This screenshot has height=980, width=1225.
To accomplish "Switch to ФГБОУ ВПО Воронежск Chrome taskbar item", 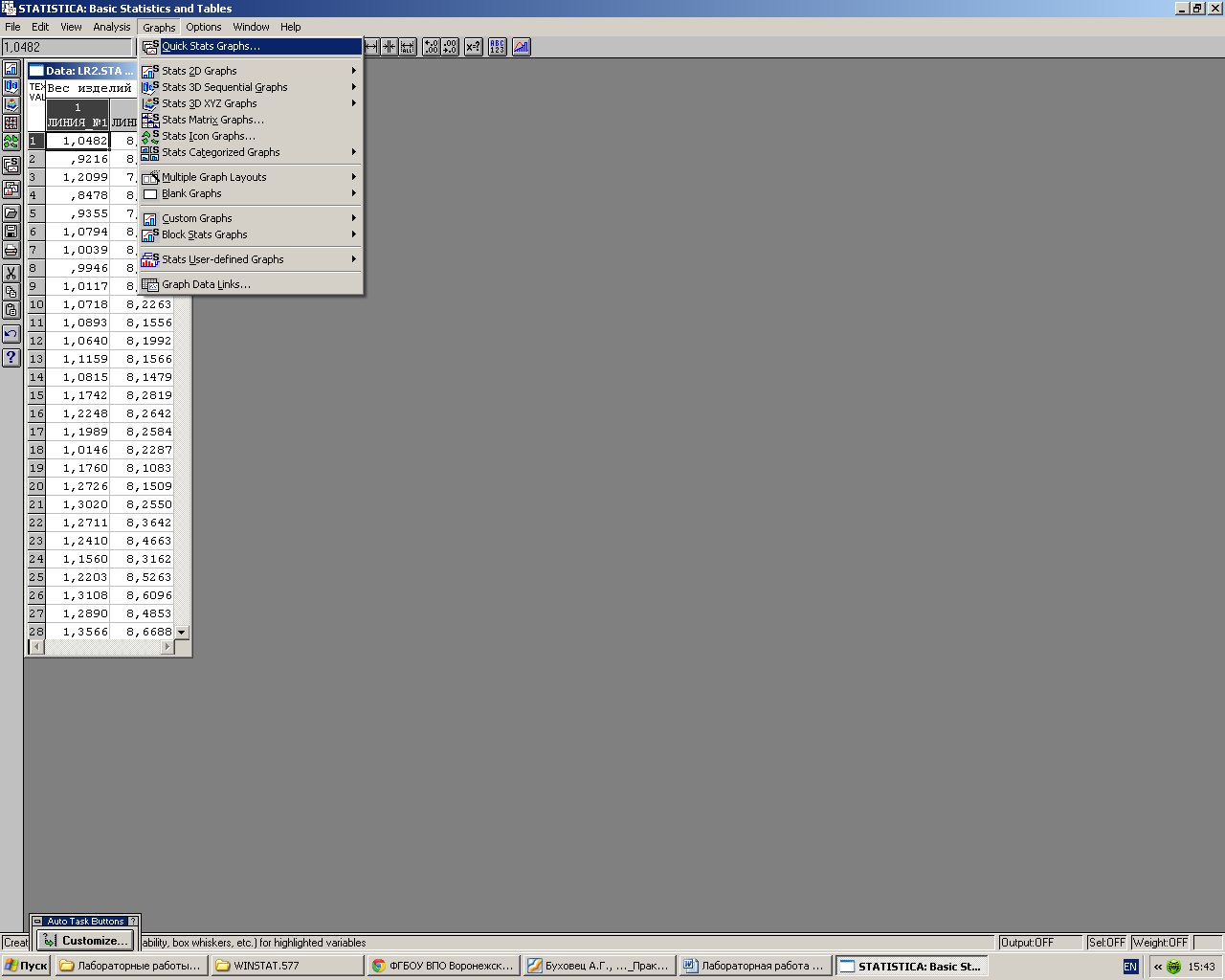I will point(444,966).
